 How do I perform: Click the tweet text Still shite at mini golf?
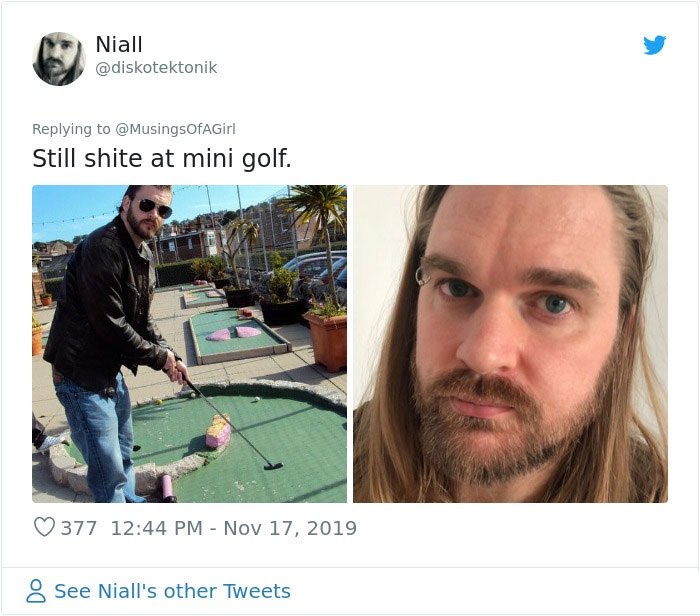[162, 158]
